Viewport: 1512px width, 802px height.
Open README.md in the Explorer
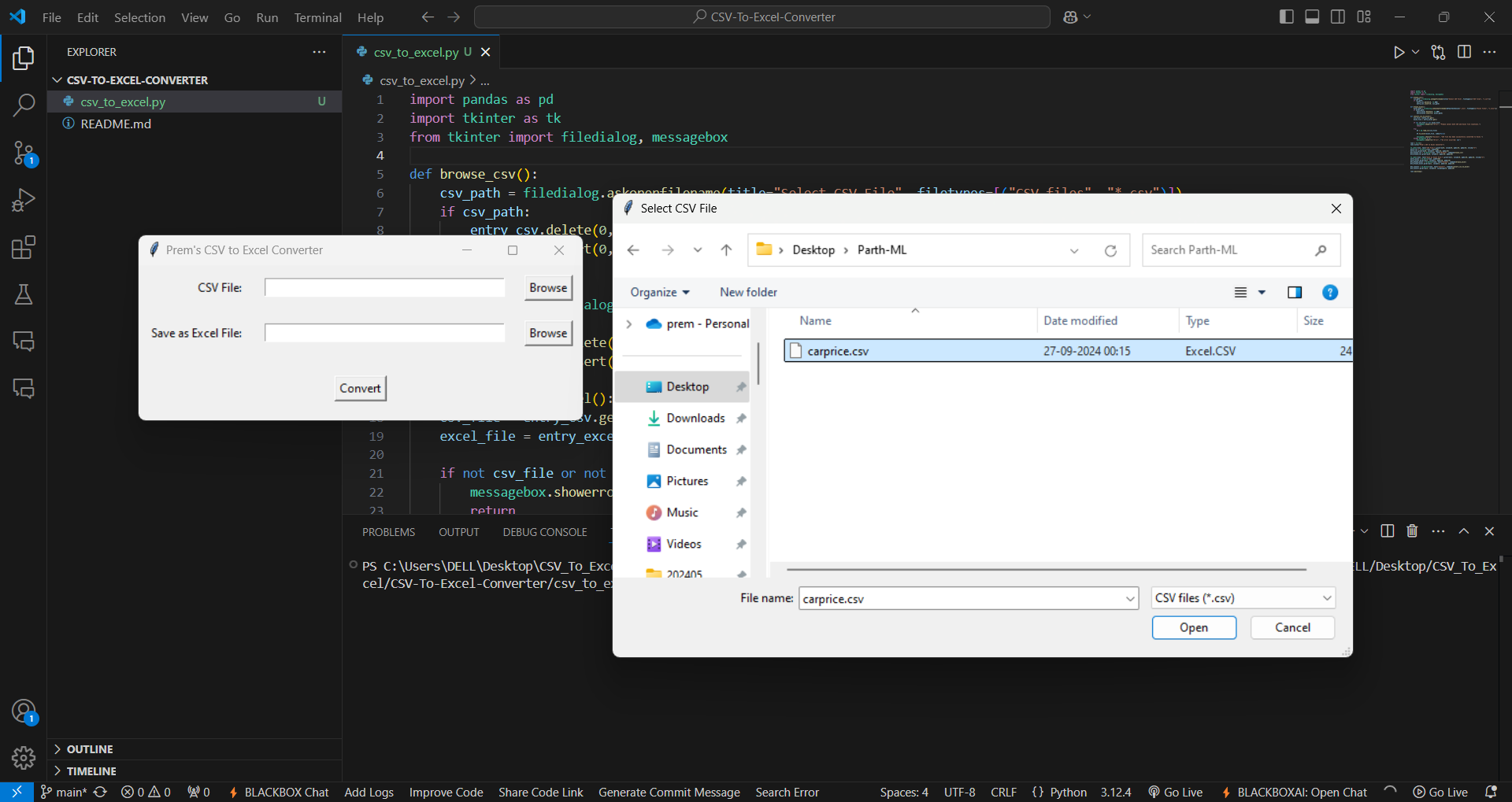pos(116,124)
